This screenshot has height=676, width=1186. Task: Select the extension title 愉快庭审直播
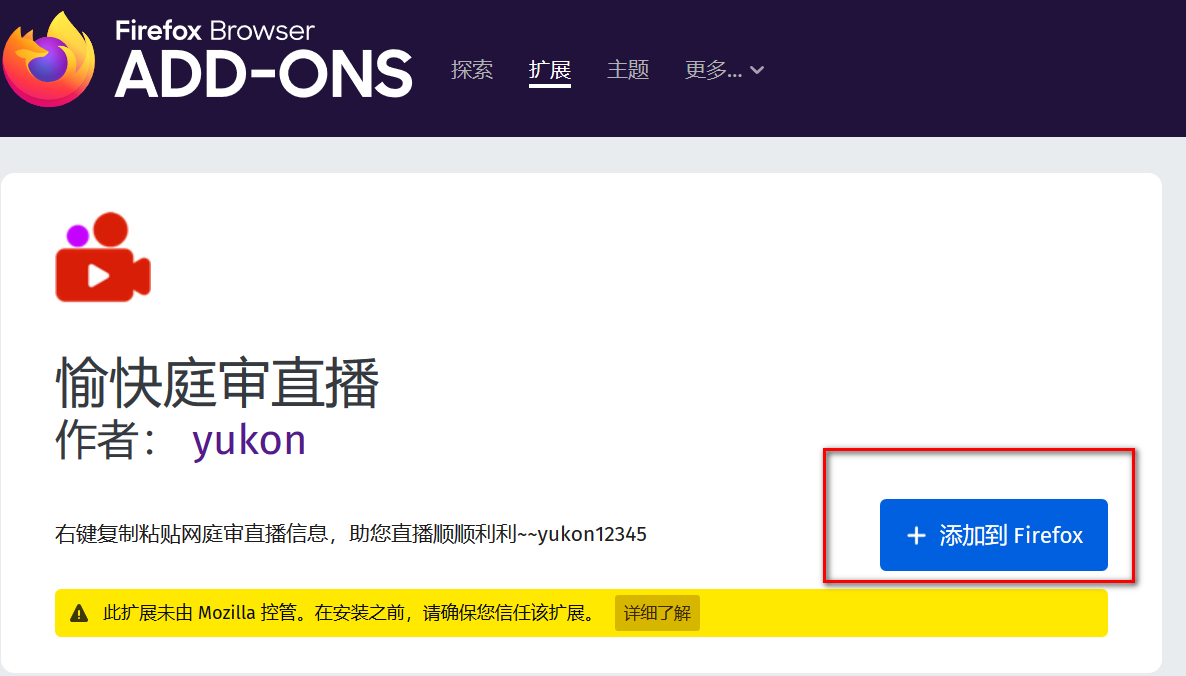point(217,385)
